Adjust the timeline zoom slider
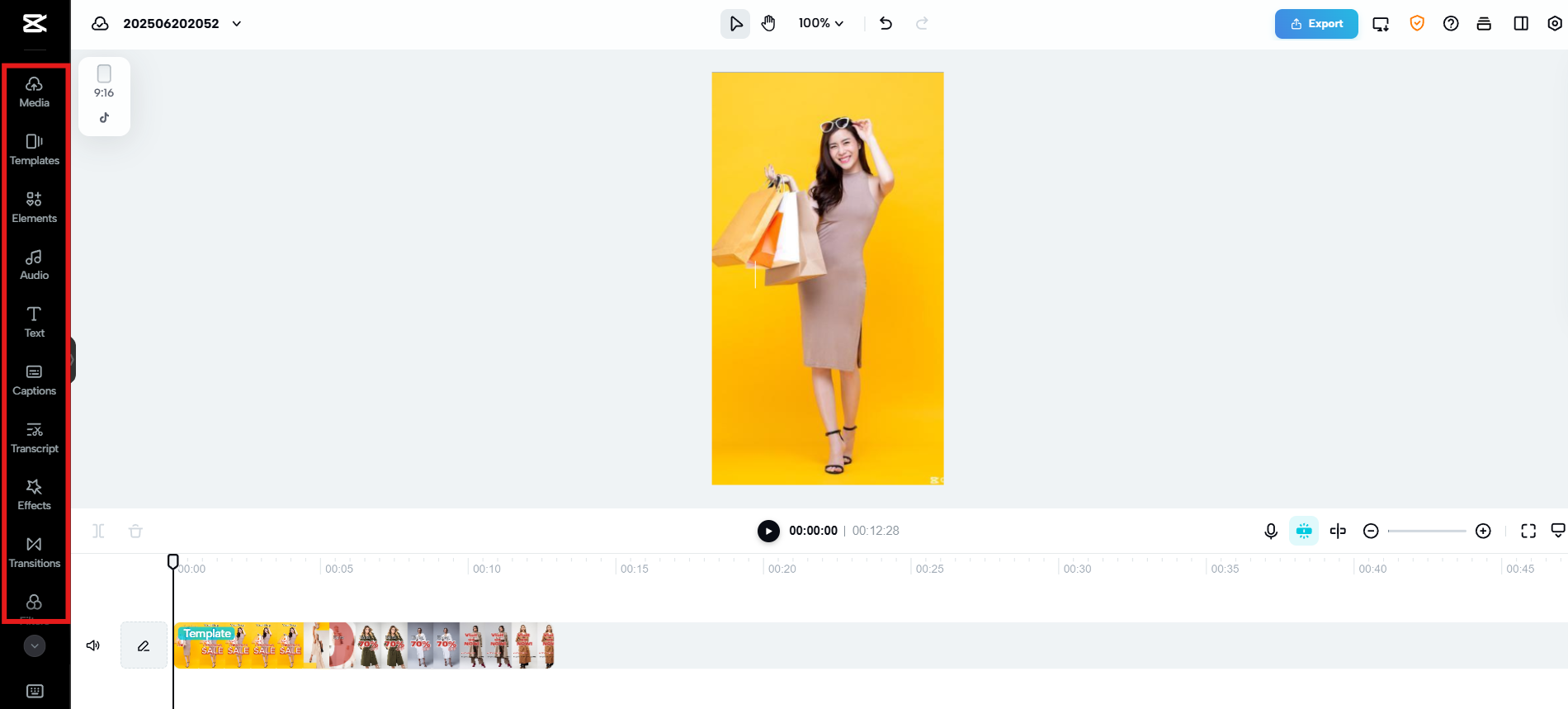Viewport: 1568px width, 709px height. [1427, 531]
